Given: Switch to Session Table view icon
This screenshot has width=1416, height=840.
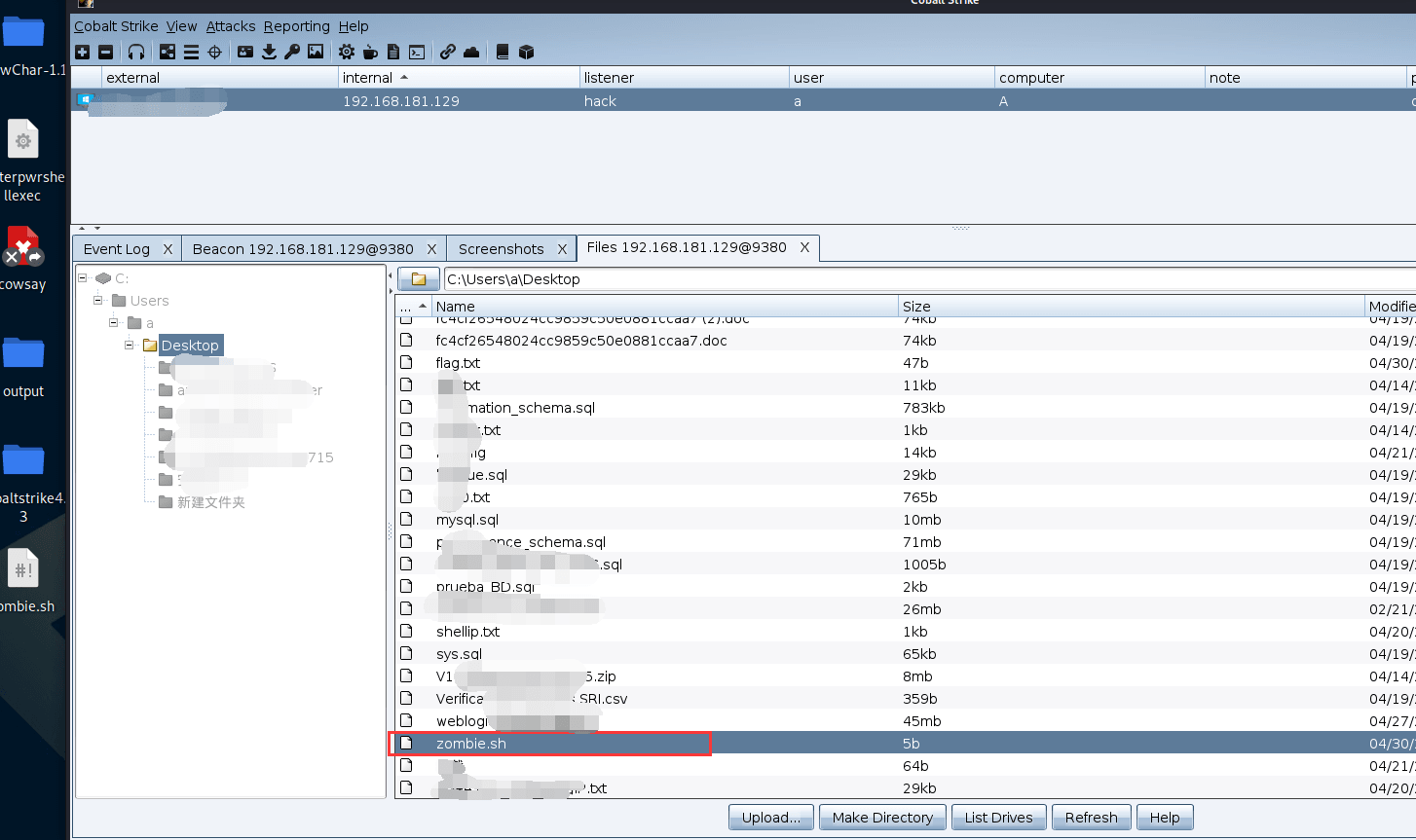Looking at the screenshot, I should point(191,52).
